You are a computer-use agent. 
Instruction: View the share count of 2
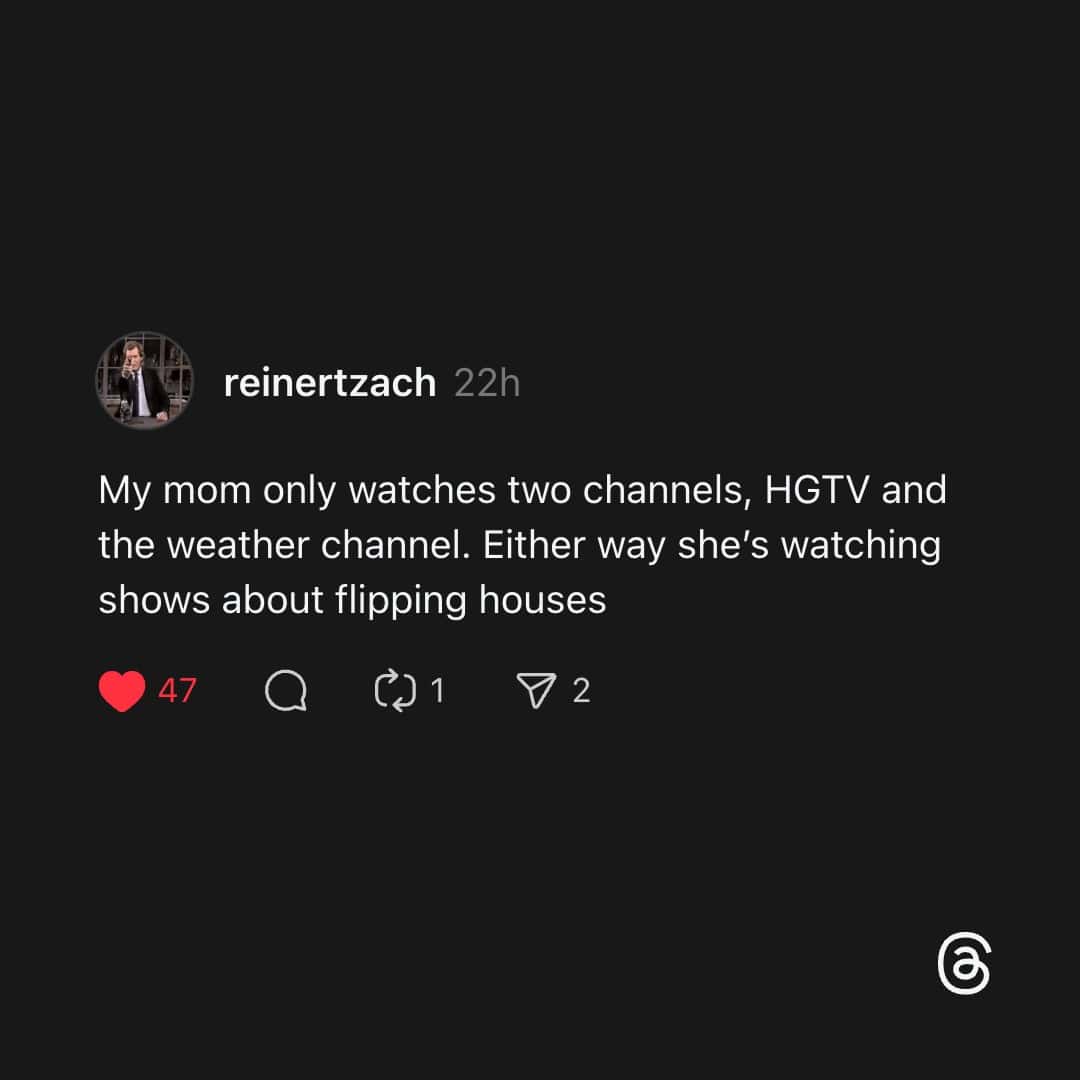click(581, 690)
